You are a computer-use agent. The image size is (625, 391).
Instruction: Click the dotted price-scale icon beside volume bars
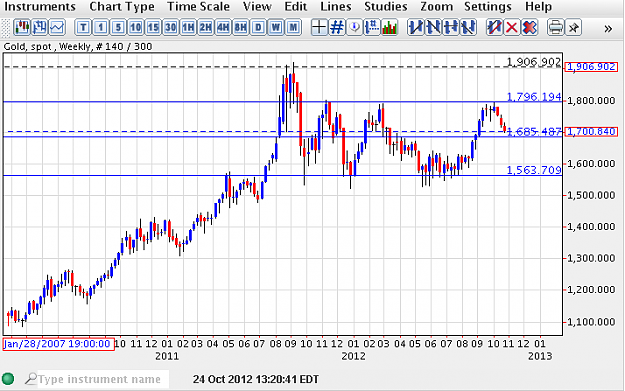coord(372,28)
